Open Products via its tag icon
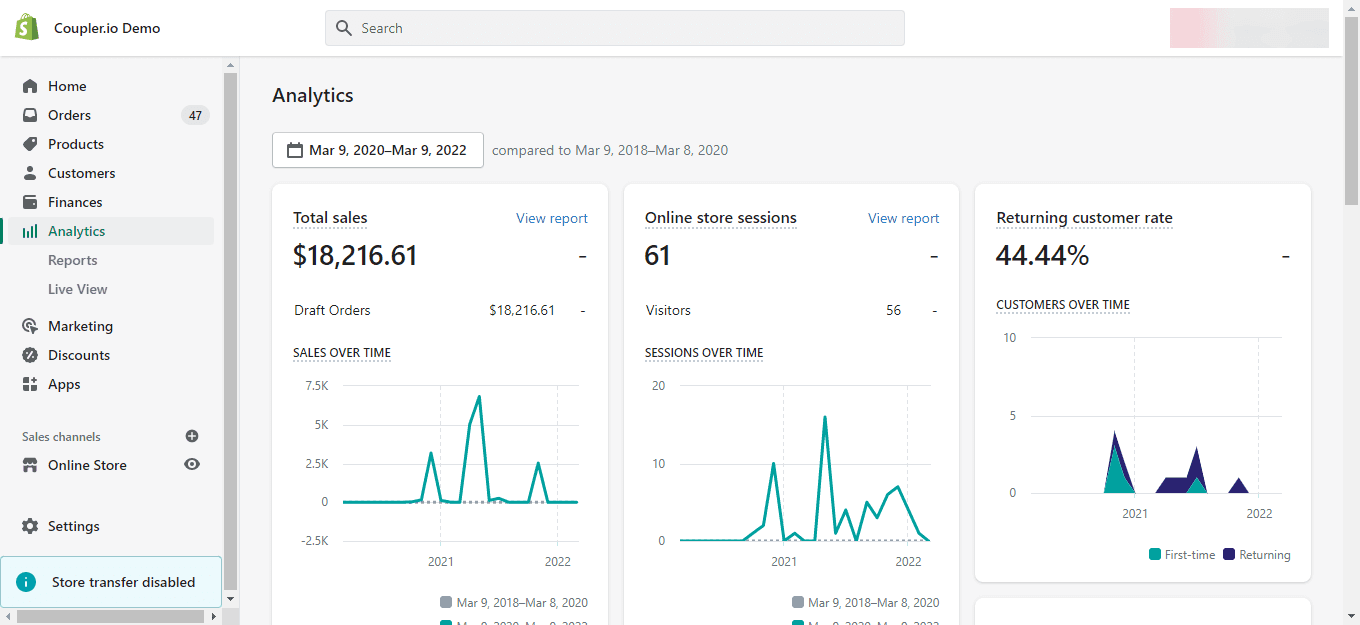The width and height of the screenshot is (1360, 625). [x=29, y=143]
